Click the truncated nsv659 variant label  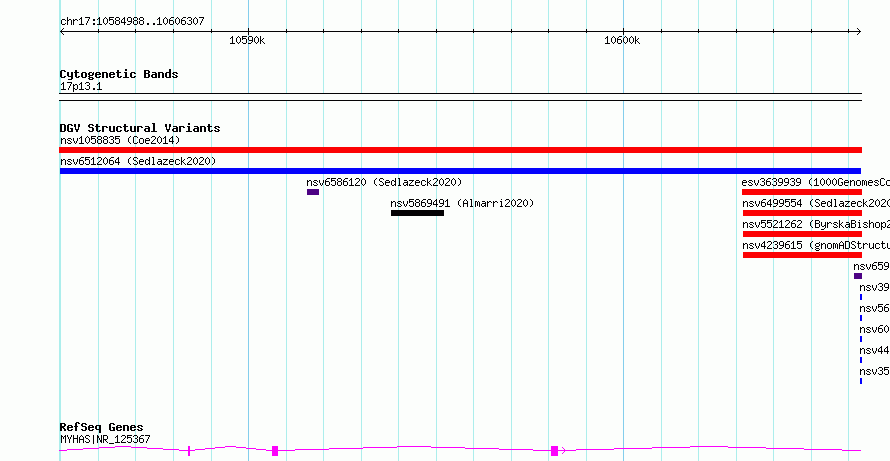871,266
